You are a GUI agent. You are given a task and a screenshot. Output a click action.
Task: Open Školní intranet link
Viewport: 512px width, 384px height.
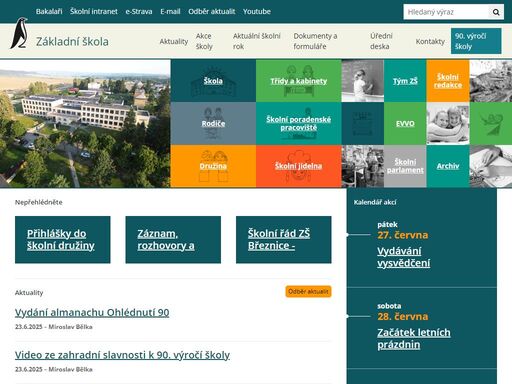click(94, 11)
